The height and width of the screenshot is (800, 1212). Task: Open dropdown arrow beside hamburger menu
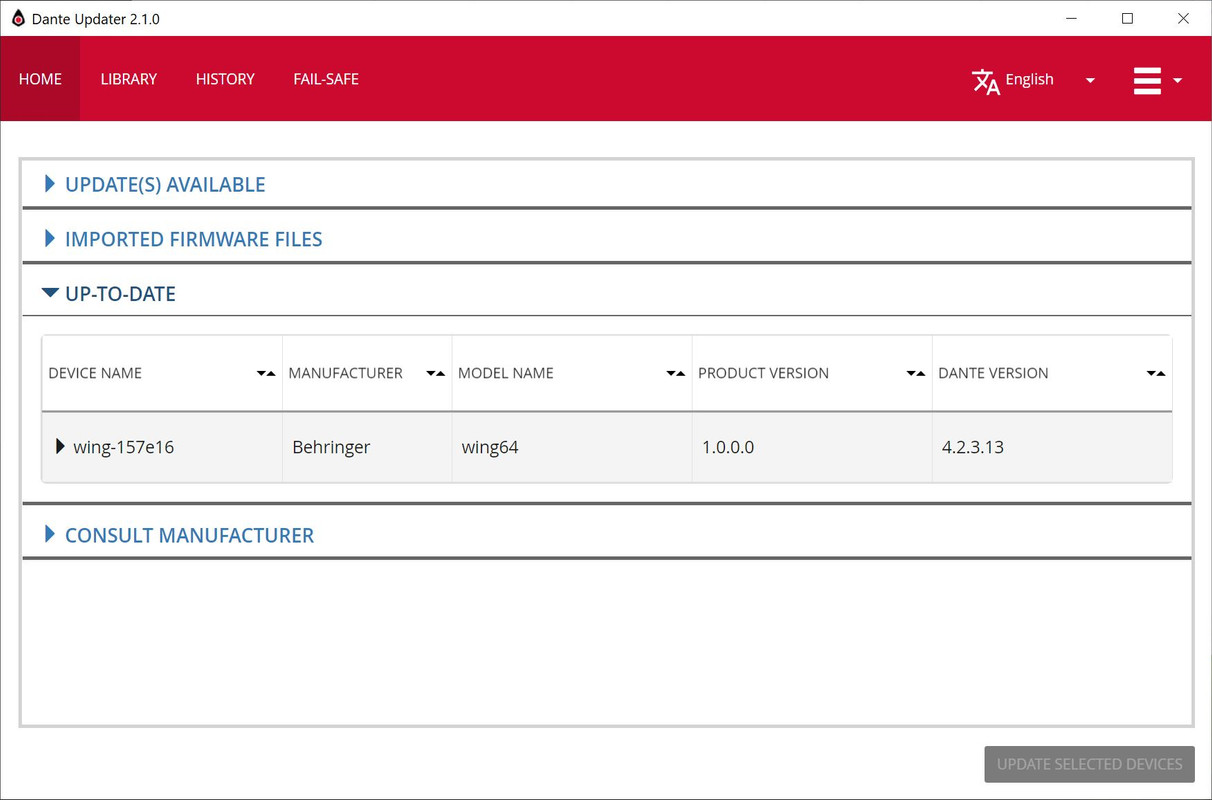(x=1177, y=80)
